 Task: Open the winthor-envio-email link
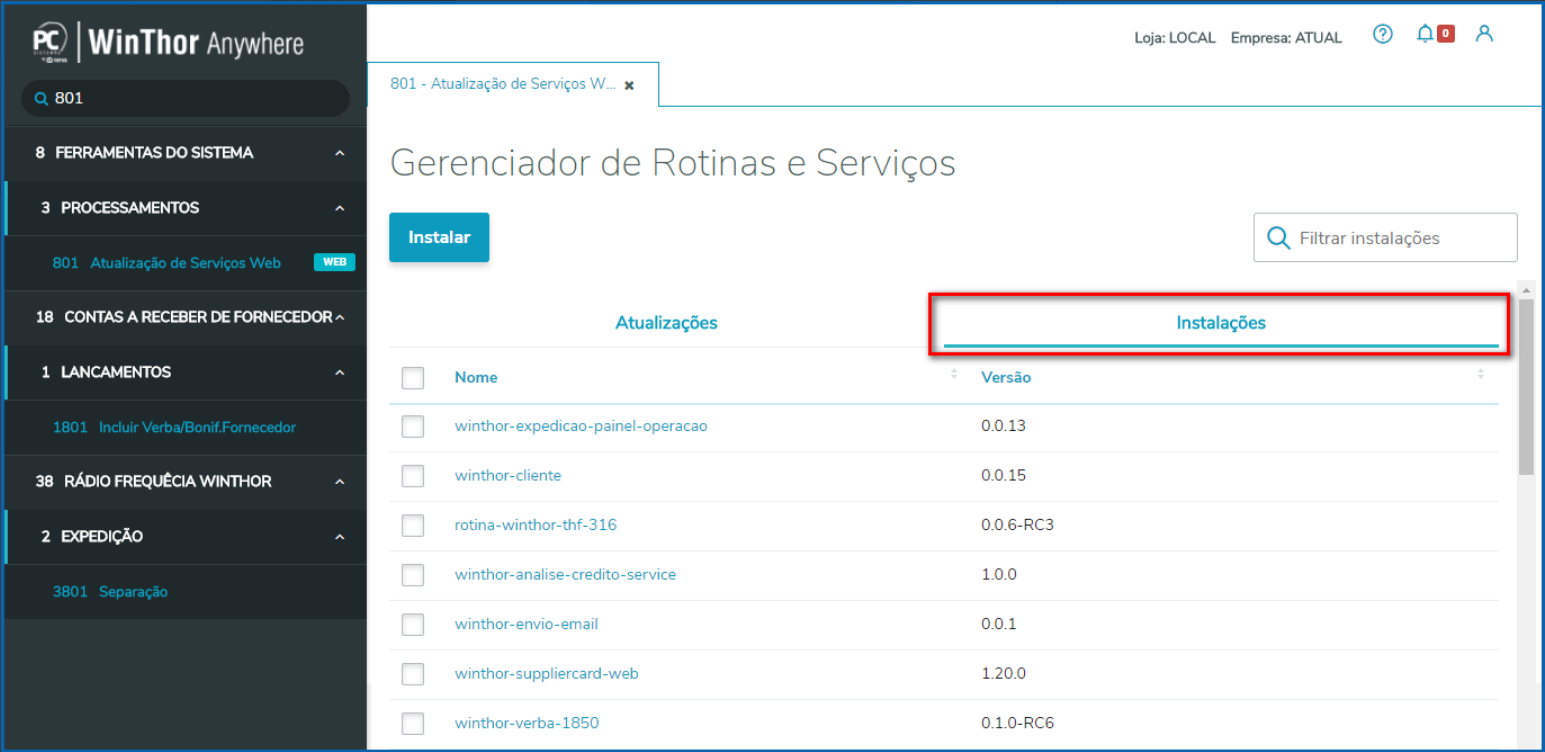click(x=526, y=624)
